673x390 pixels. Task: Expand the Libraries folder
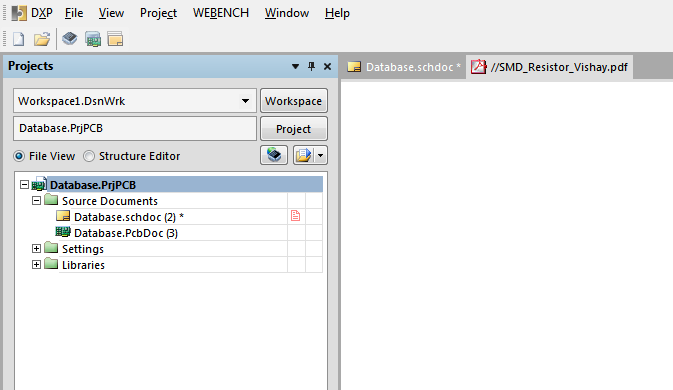coord(36,265)
